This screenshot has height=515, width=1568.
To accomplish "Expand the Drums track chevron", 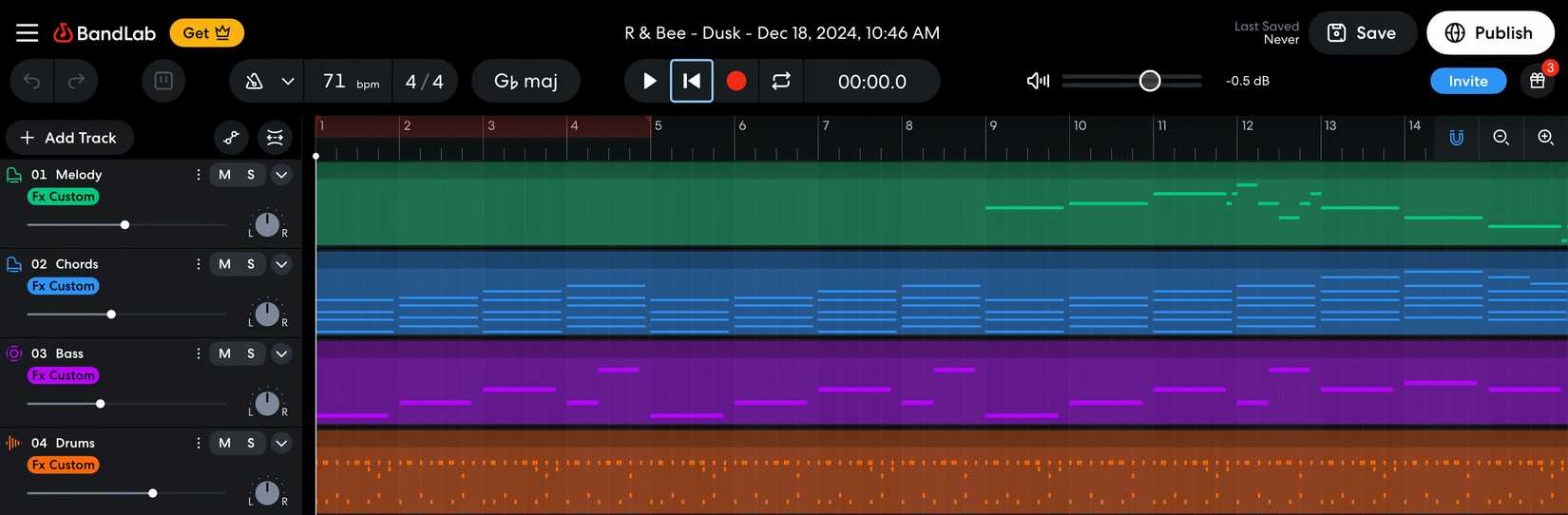I will pyautogui.click(x=281, y=443).
